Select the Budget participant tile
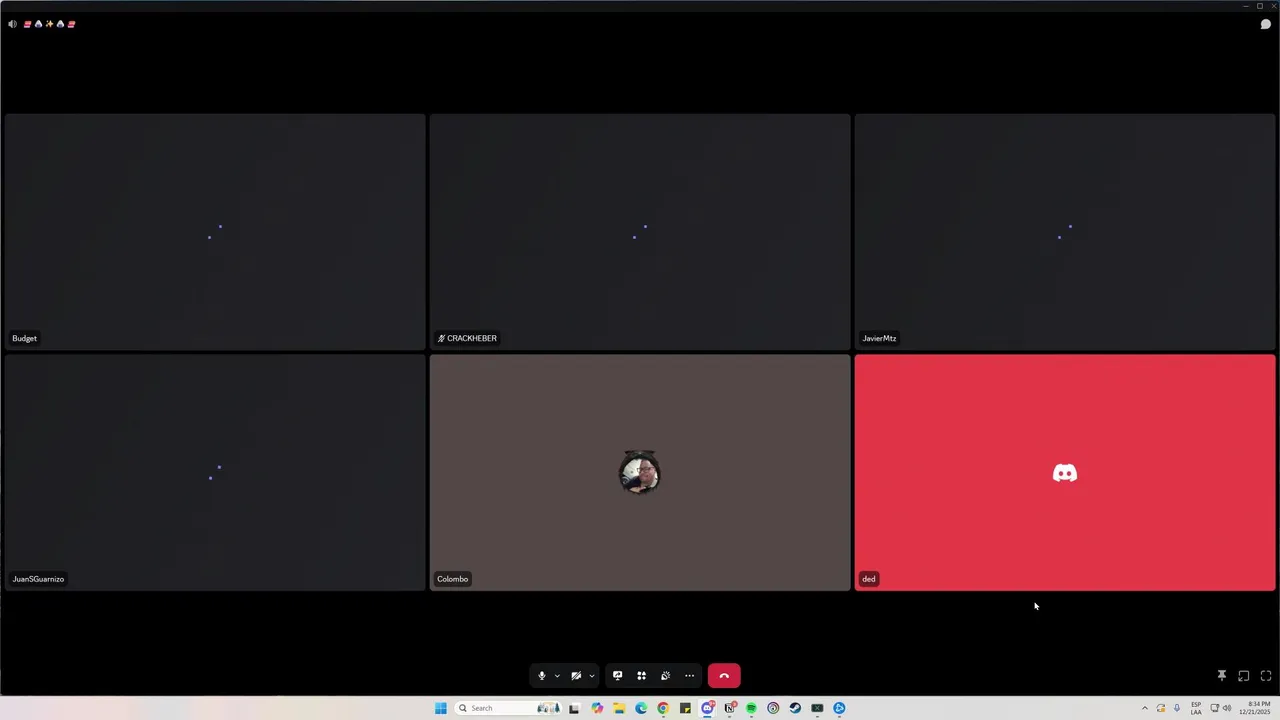This screenshot has width=1280, height=720. click(x=215, y=232)
